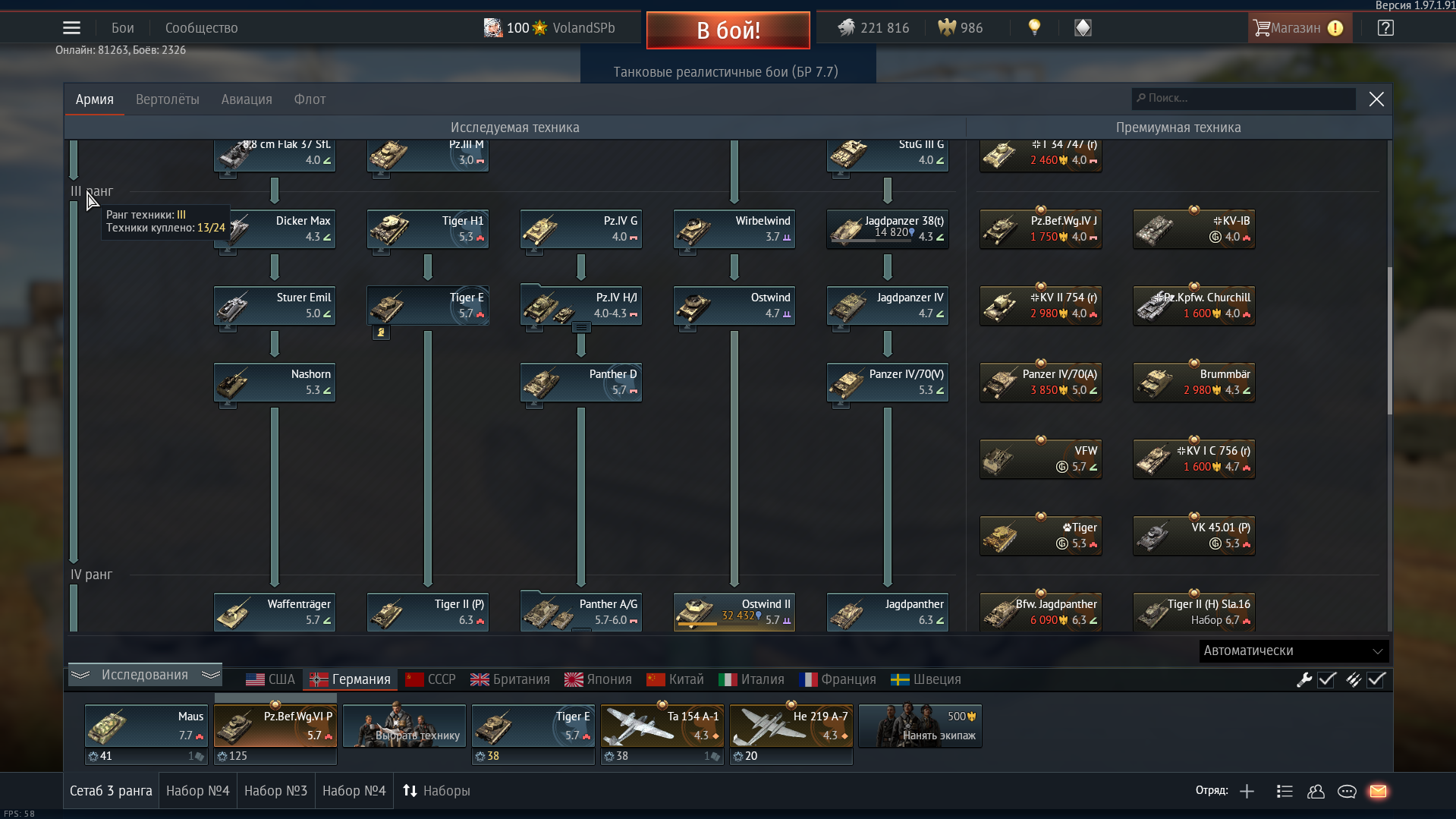This screenshot has height=819, width=1456.
Task: Select the США nation tab
Action: [x=271, y=679]
